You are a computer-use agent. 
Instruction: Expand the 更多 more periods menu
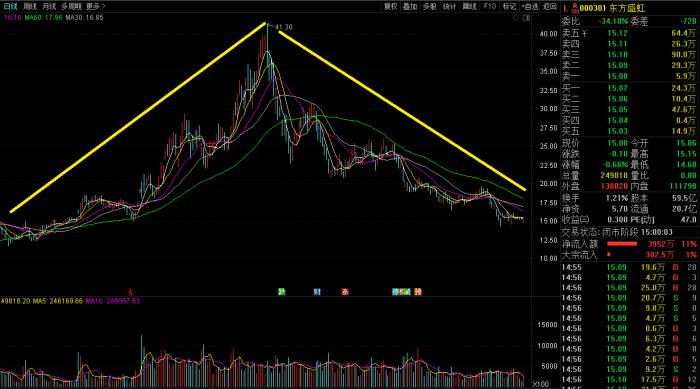[x=96, y=6]
